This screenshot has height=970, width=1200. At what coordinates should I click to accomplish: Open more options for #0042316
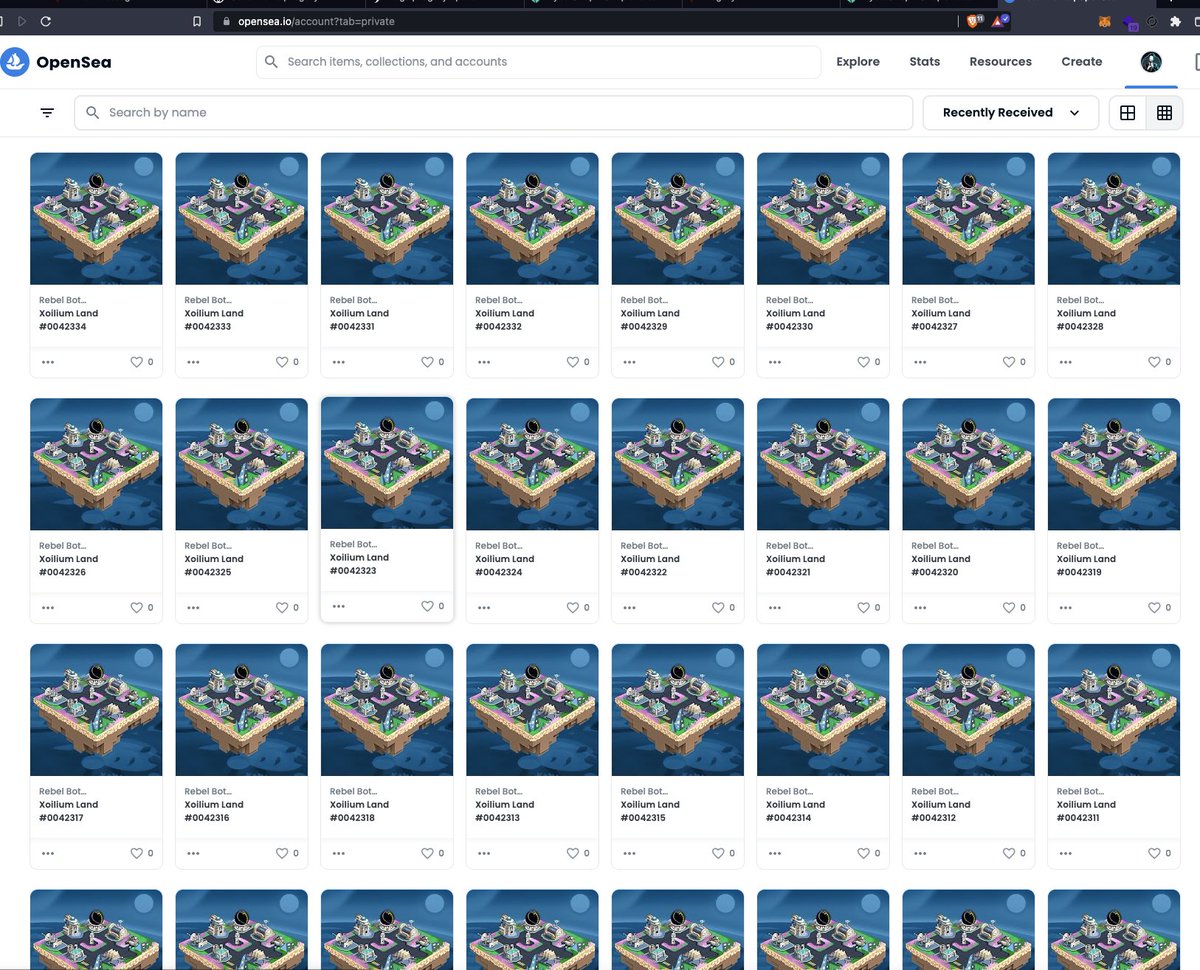pos(193,853)
